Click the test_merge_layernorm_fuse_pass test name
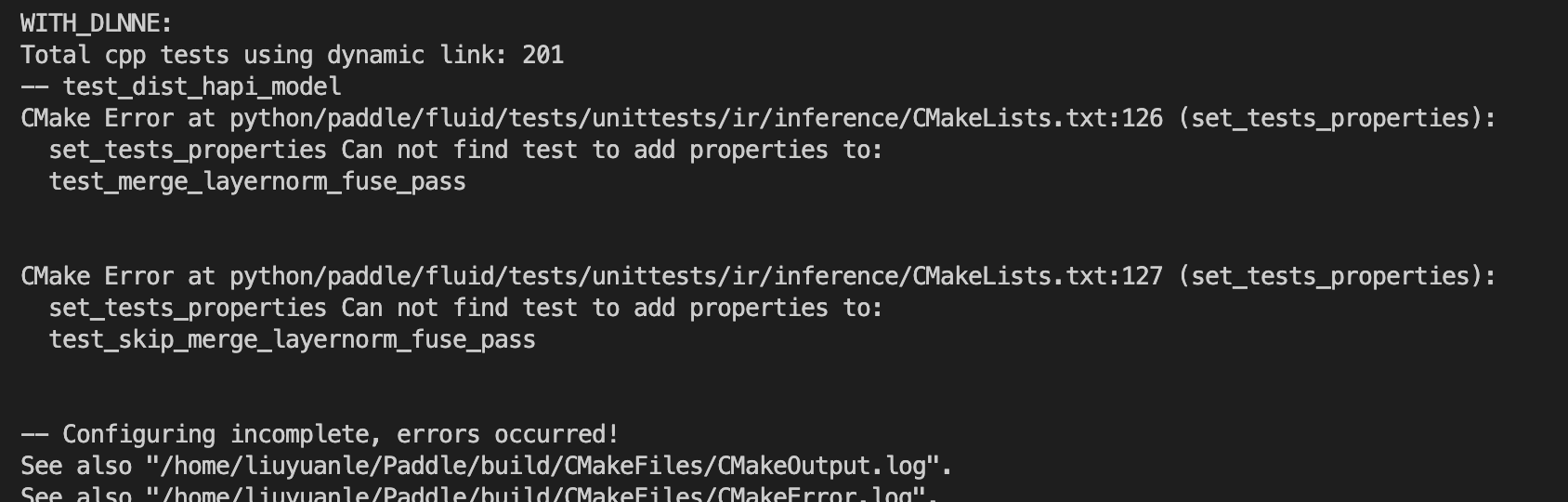Viewport: 1568px width, 502px height. coord(257,181)
